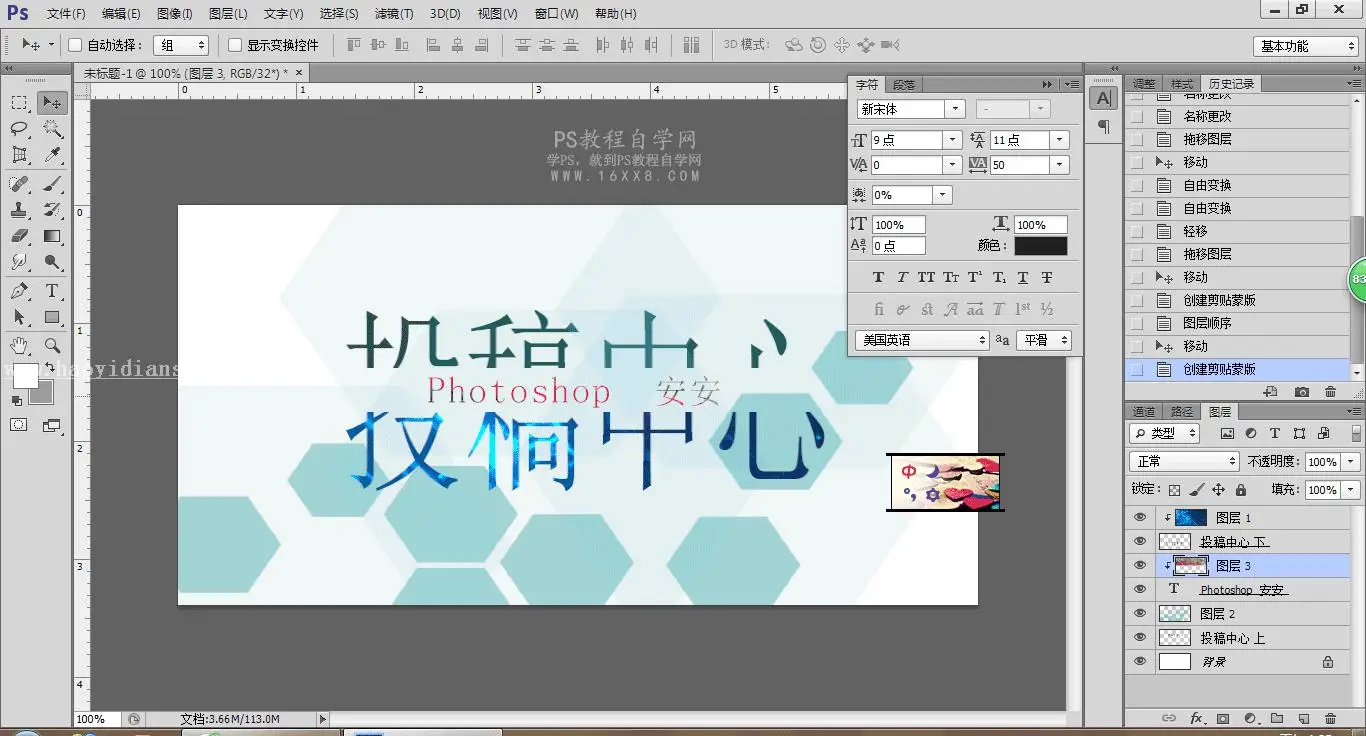Click the foreground color swatch
This screenshot has height=736, width=1366.
click(x=25, y=376)
